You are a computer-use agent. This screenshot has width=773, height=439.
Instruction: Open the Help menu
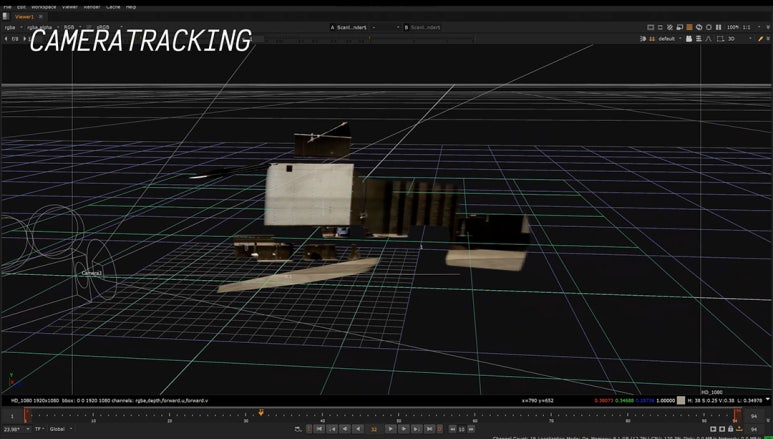131,7
